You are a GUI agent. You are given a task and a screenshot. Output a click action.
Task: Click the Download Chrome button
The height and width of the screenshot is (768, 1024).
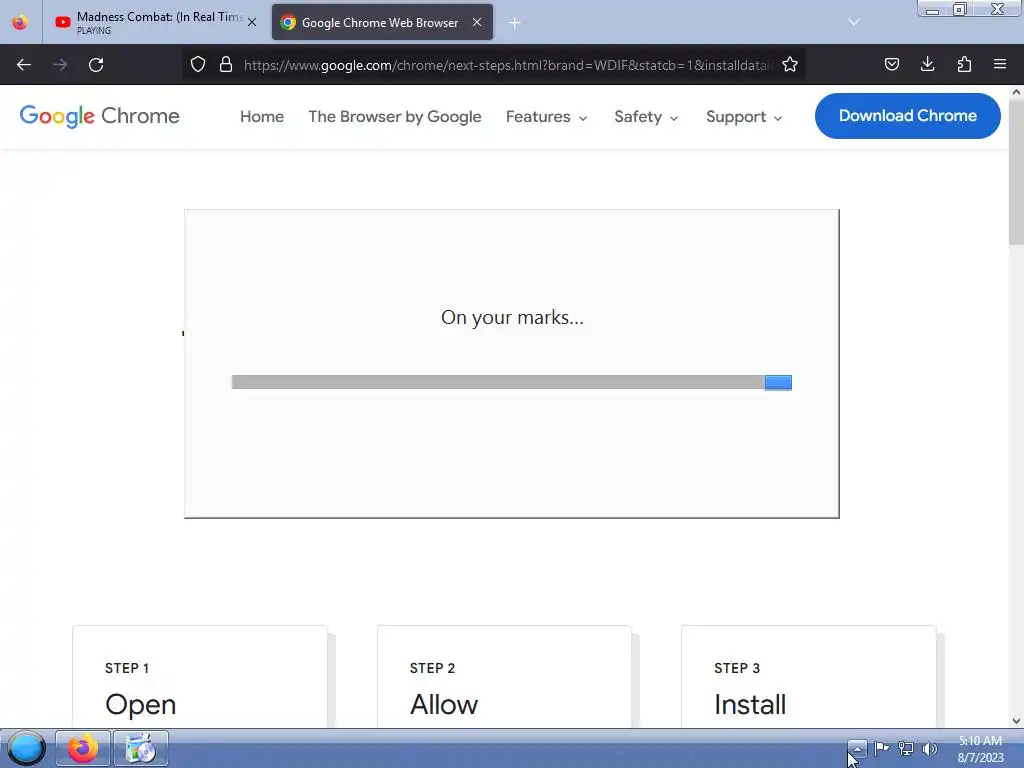908,116
